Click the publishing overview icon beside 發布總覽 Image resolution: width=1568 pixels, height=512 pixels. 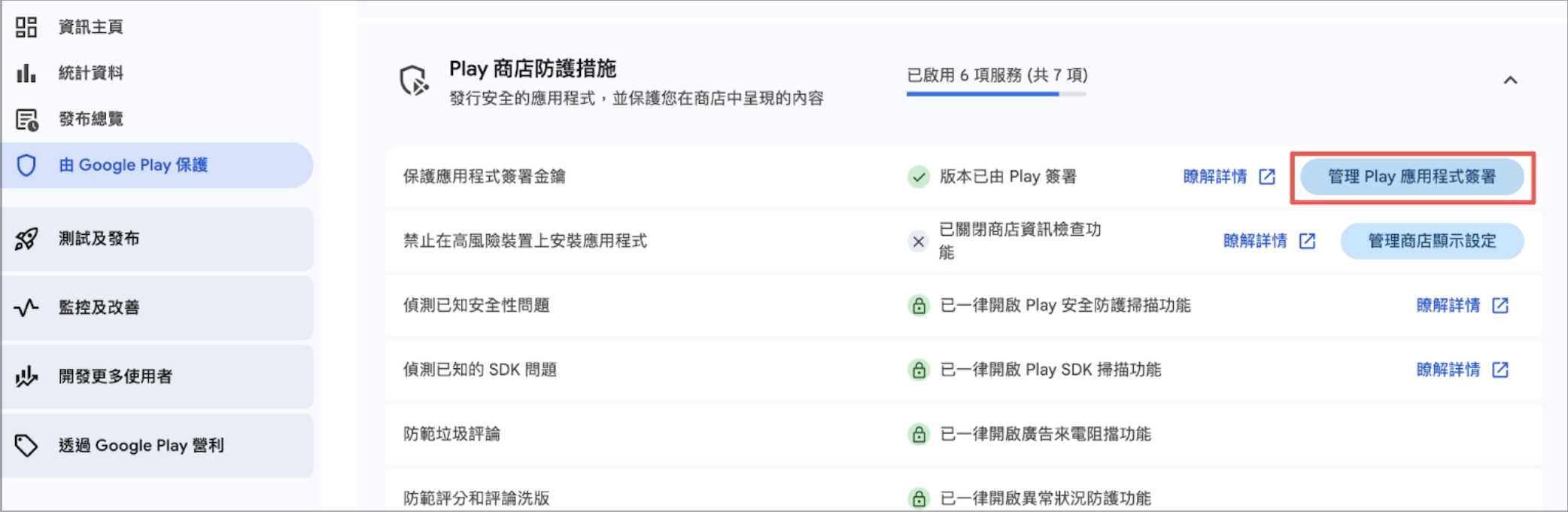pyautogui.click(x=27, y=119)
